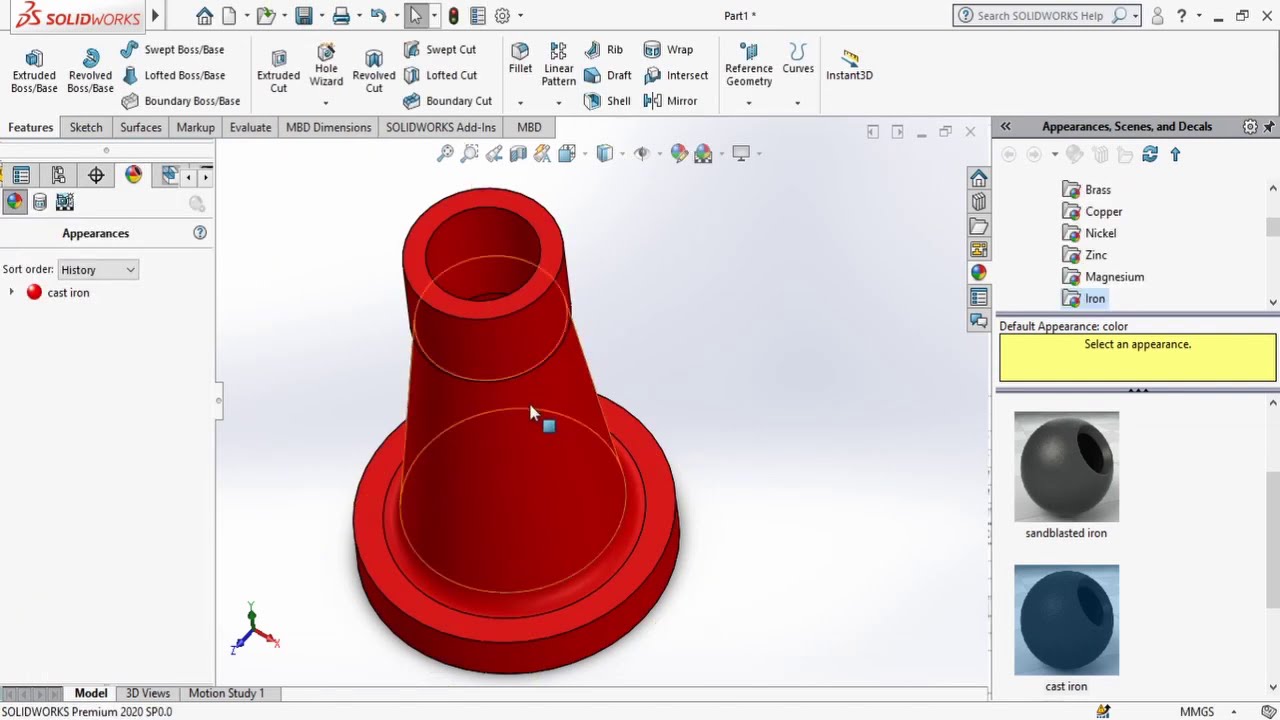Screen dimensions: 1280x720
Task: Click the Zoom to Area icon
Action: (x=469, y=153)
